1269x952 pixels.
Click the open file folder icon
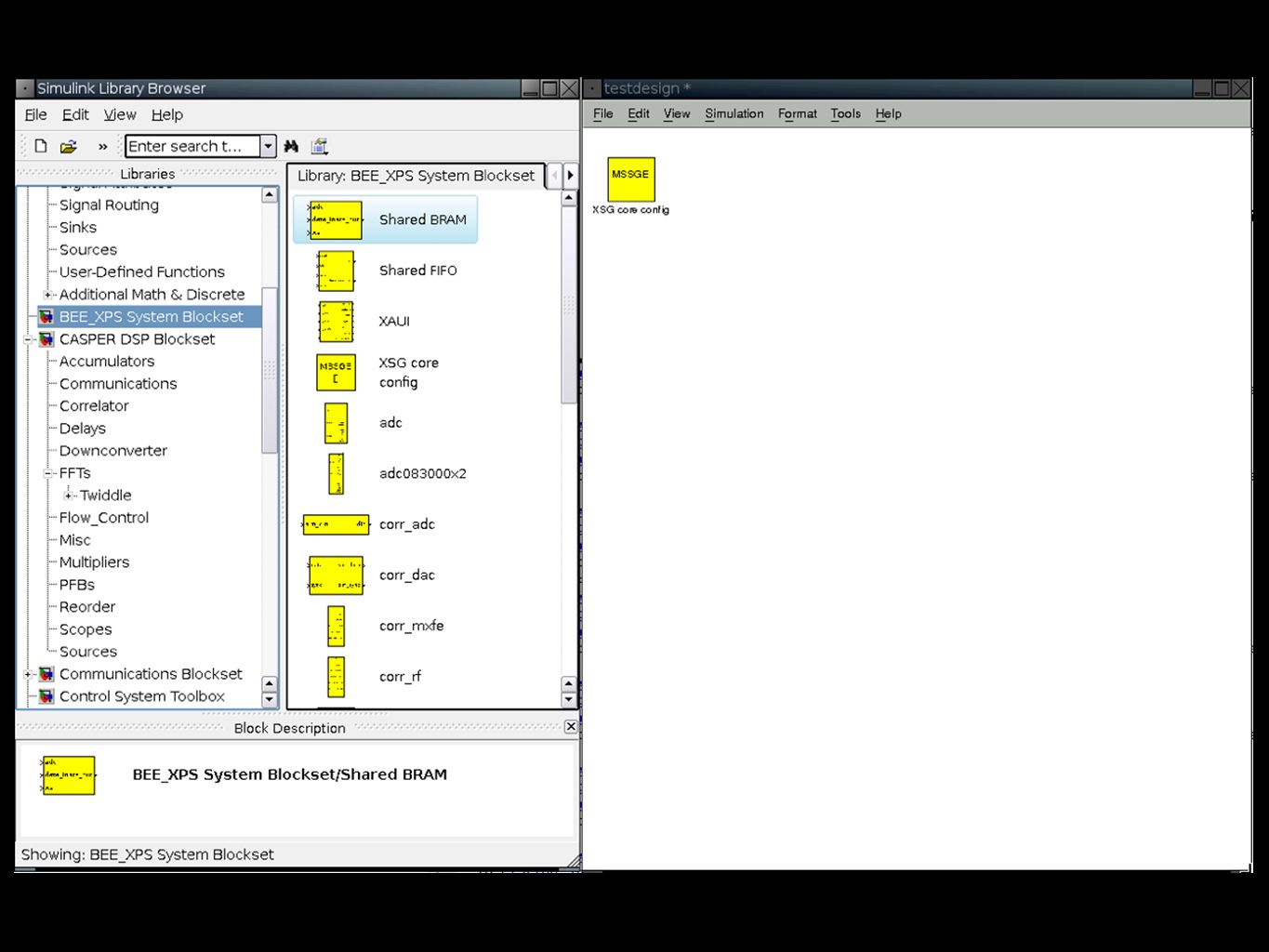[69, 146]
